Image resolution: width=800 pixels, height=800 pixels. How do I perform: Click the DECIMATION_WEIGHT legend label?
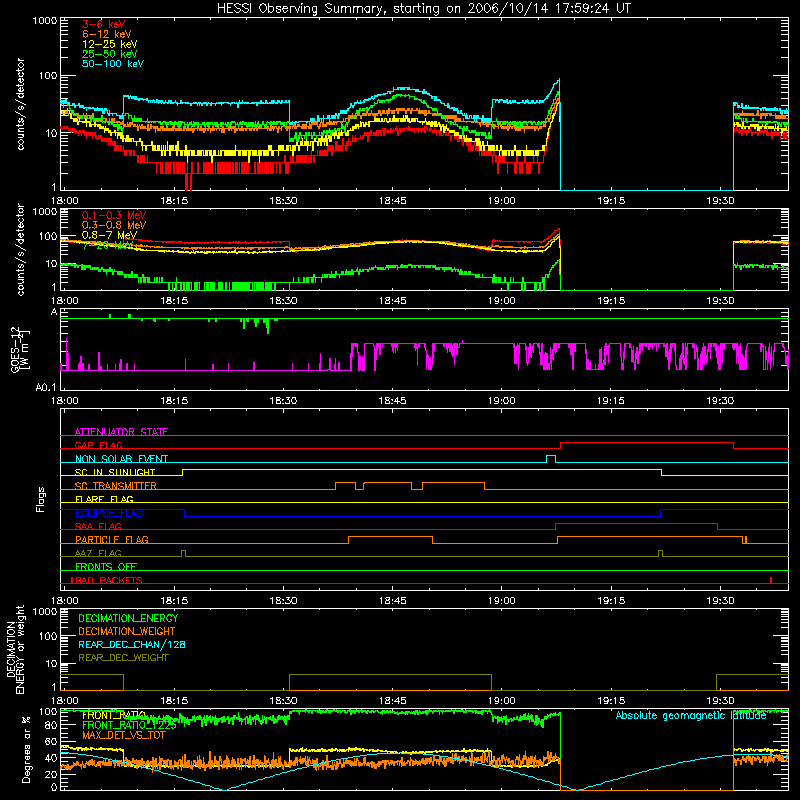click(127, 631)
